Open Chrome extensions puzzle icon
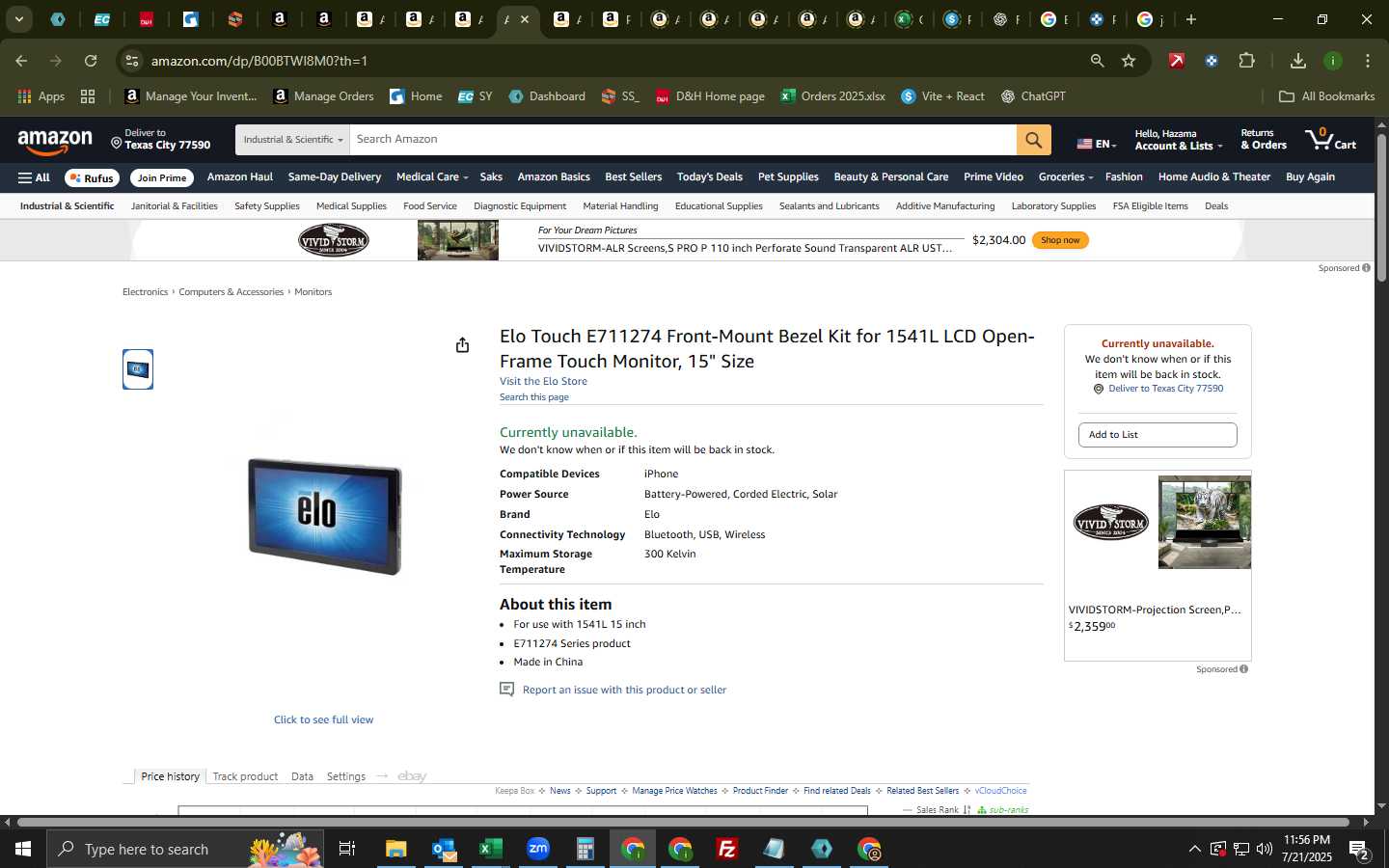The image size is (1389, 868). (1246, 61)
